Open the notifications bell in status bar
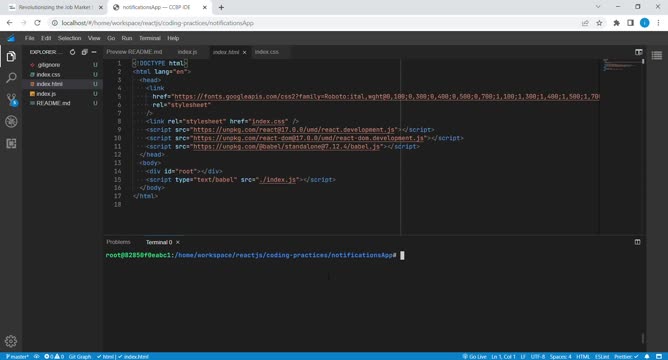668x360 pixels. 647,357
